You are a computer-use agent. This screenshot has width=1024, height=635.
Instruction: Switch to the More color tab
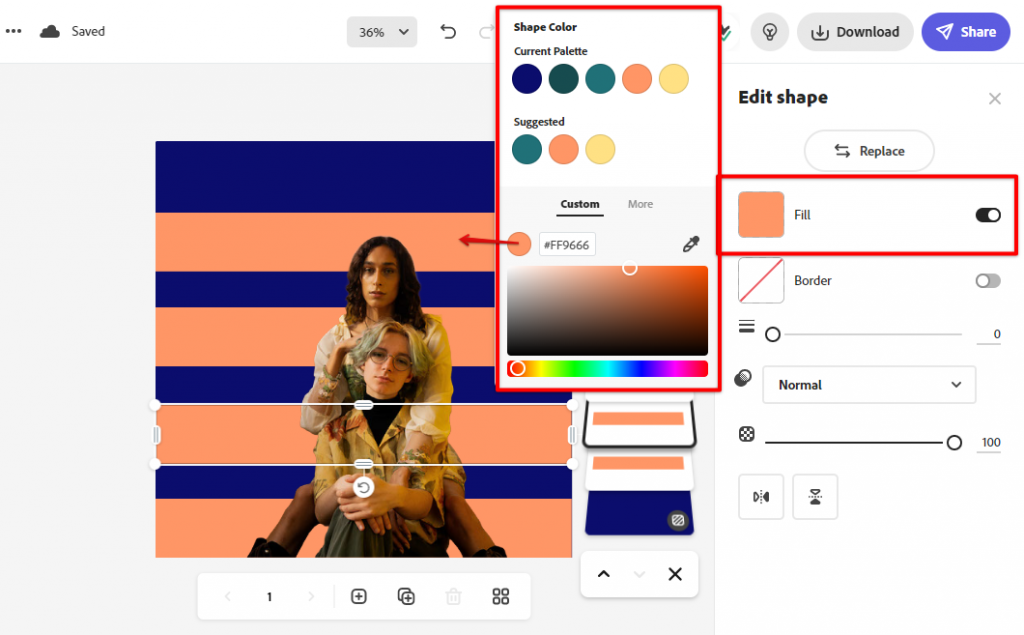(x=640, y=204)
